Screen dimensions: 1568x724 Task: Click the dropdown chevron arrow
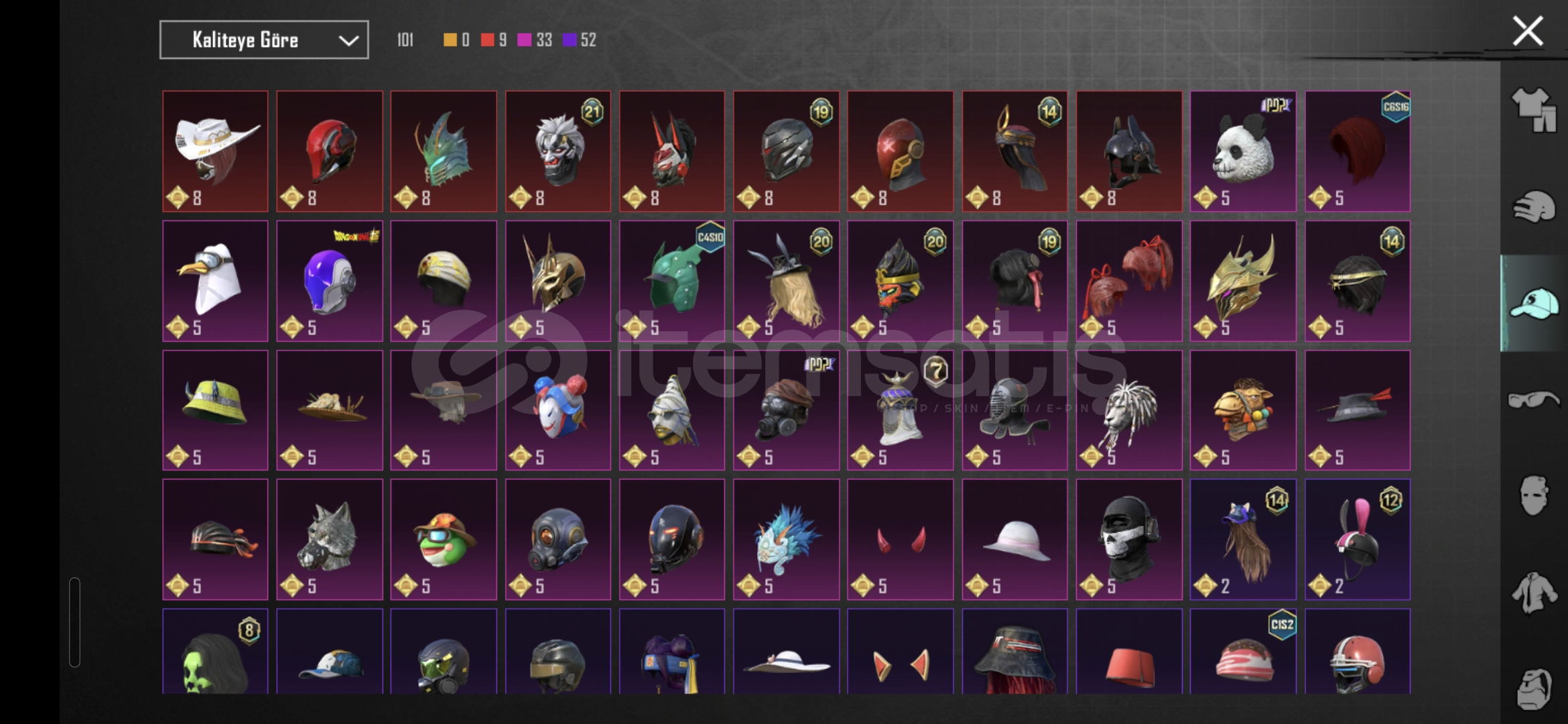click(348, 40)
